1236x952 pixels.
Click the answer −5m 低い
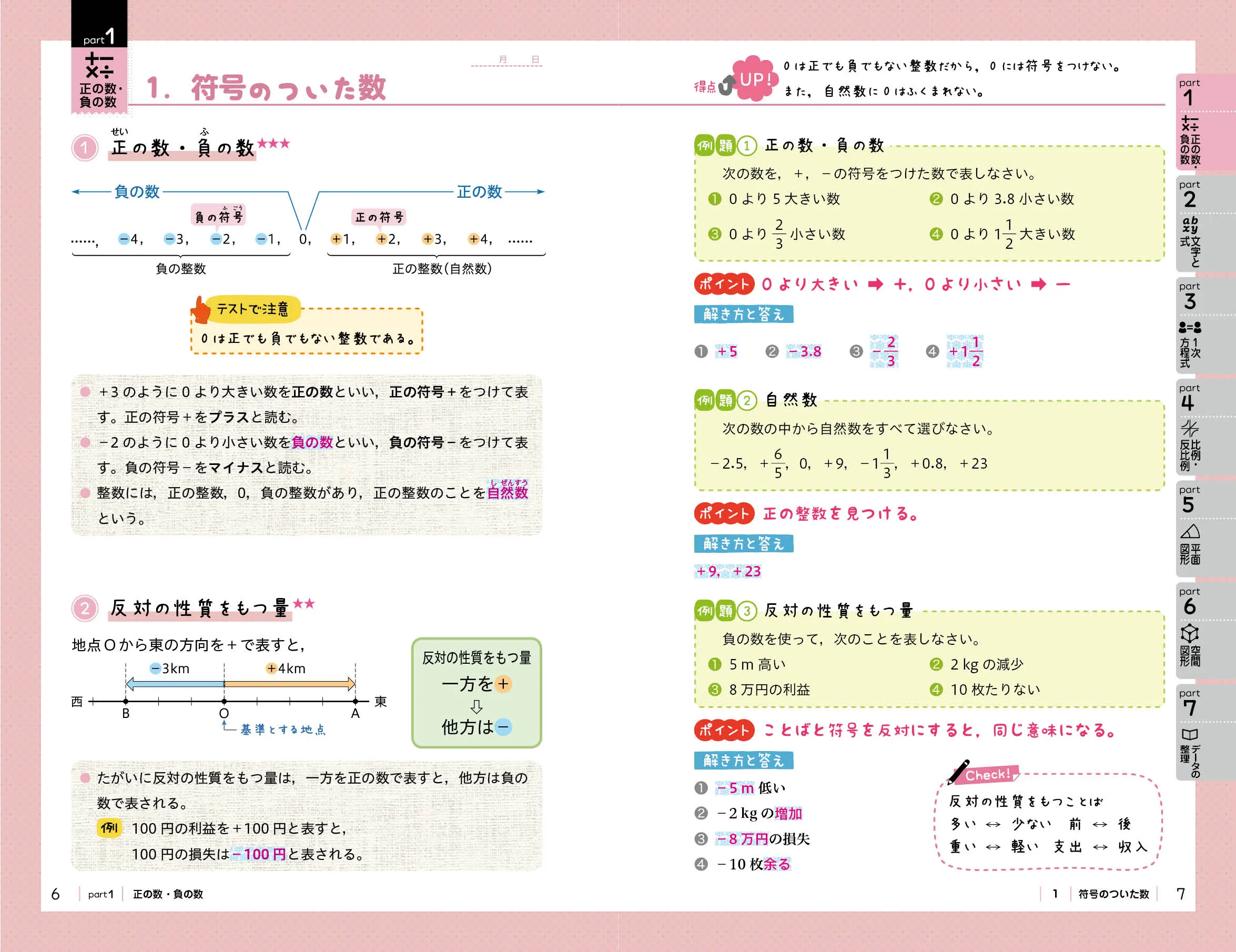point(751,788)
